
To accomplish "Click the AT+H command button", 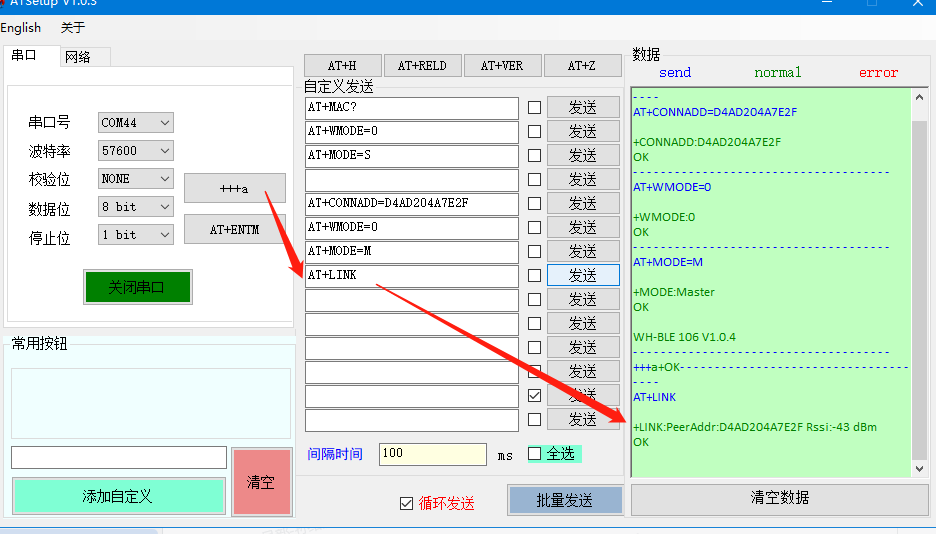I will [x=341, y=66].
